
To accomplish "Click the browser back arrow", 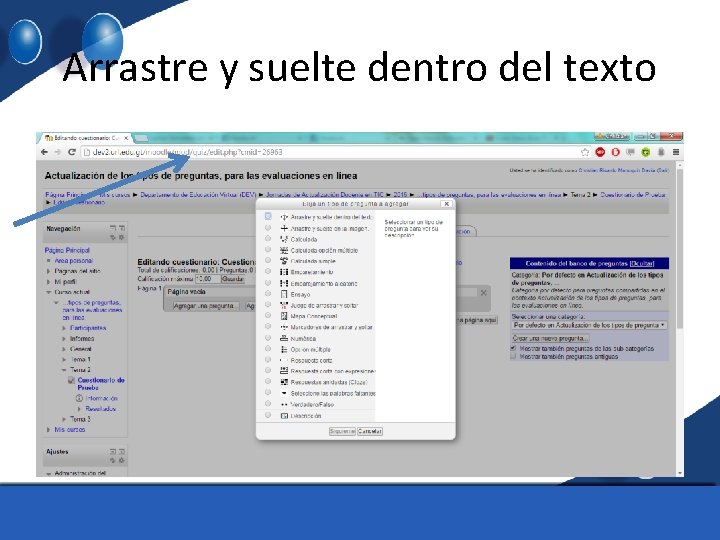I will [44, 152].
